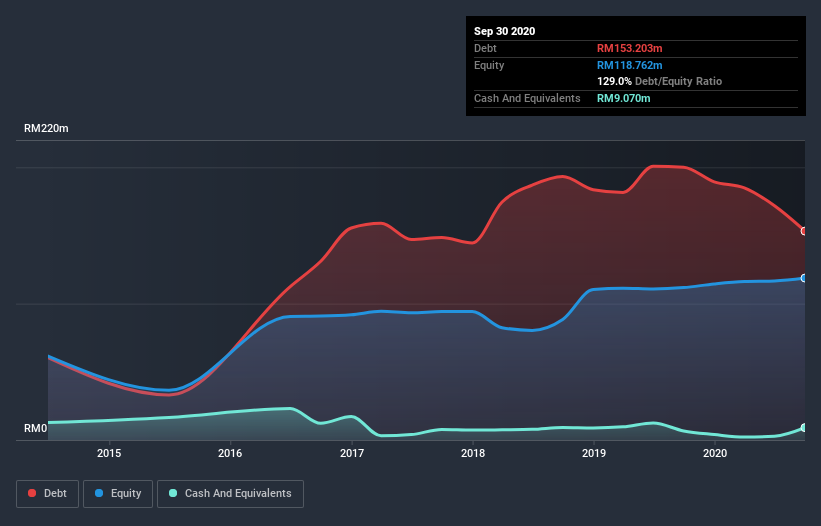This screenshot has height=526, width=821.
Task: Click the RM220m y-axis label
Action: coord(46,128)
